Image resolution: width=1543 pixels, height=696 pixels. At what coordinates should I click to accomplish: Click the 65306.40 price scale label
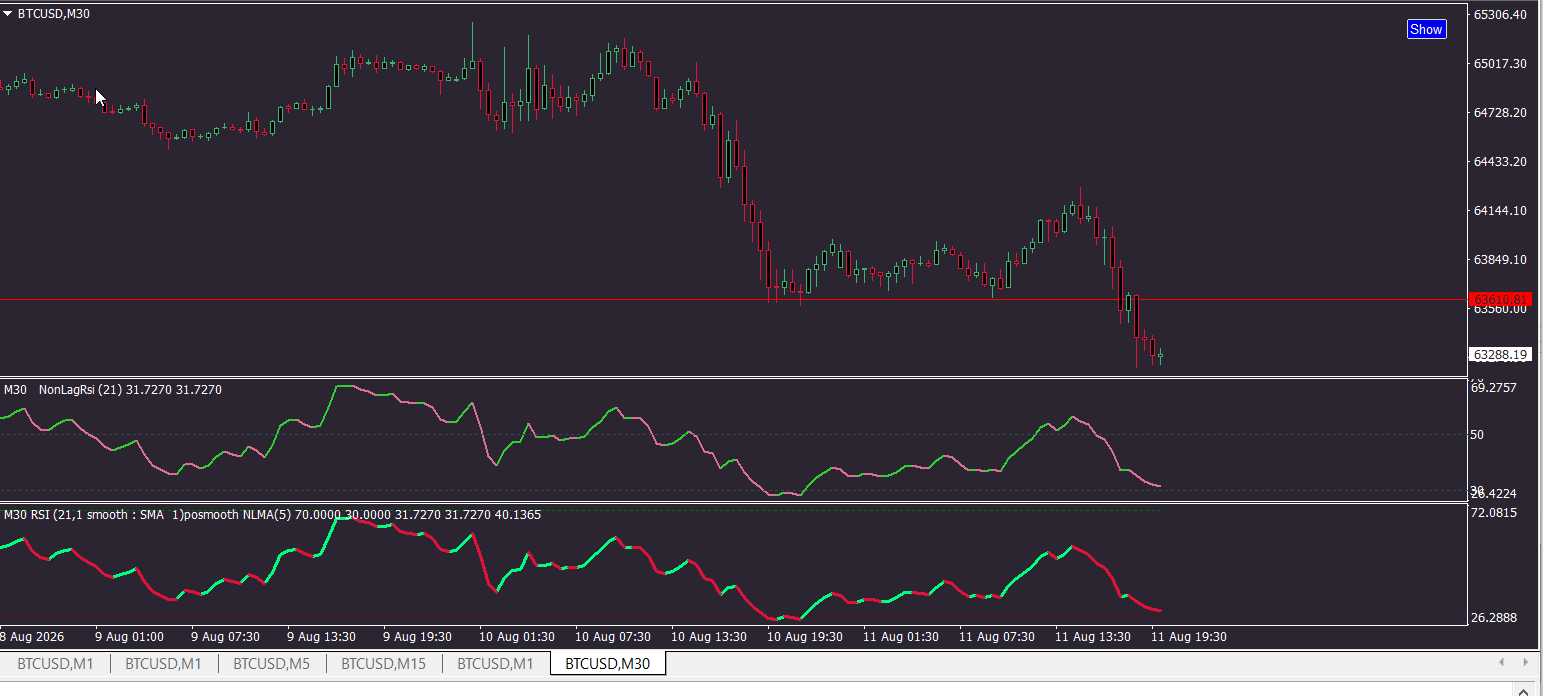[x=1500, y=15]
